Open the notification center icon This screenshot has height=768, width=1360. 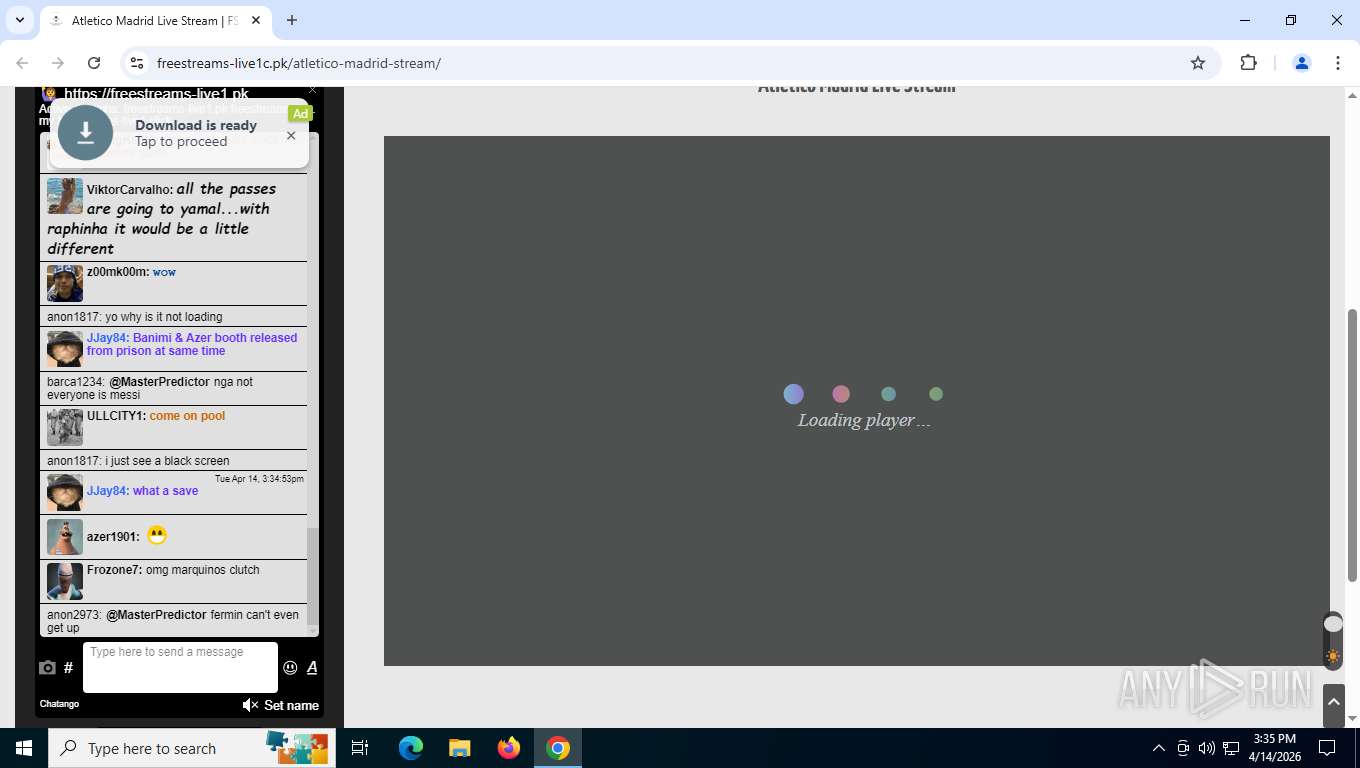tap(1327, 748)
